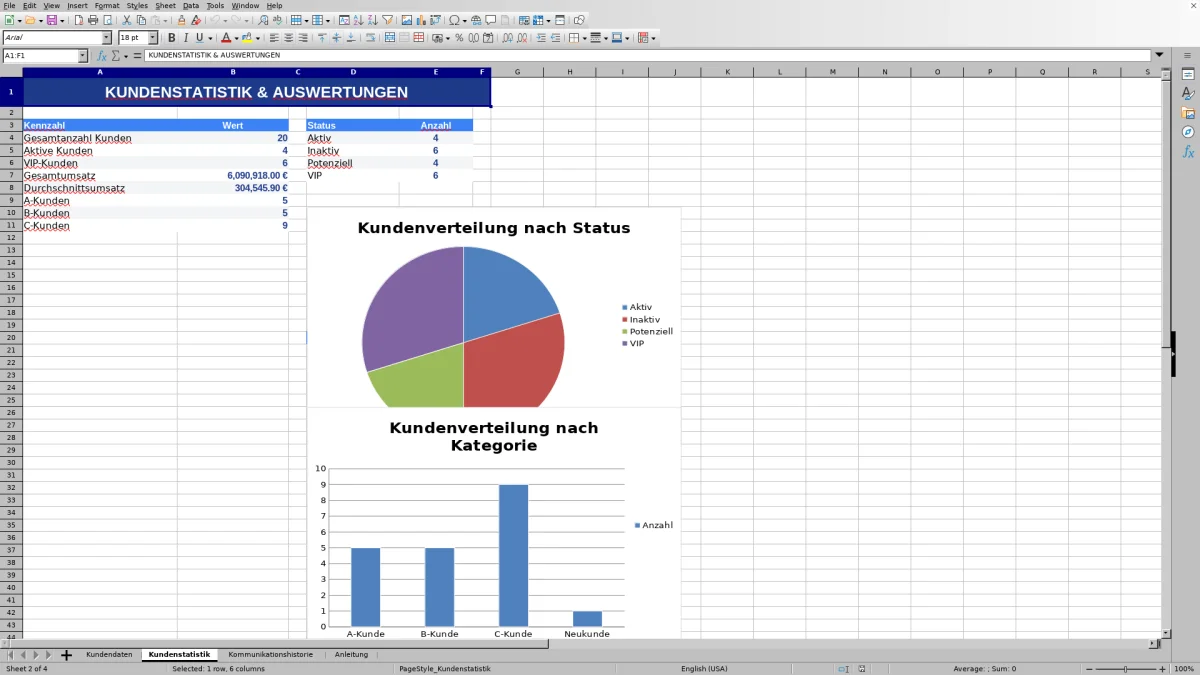The image size is (1200, 675).
Task: Click the Format as Percent icon
Action: (x=458, y=37)
